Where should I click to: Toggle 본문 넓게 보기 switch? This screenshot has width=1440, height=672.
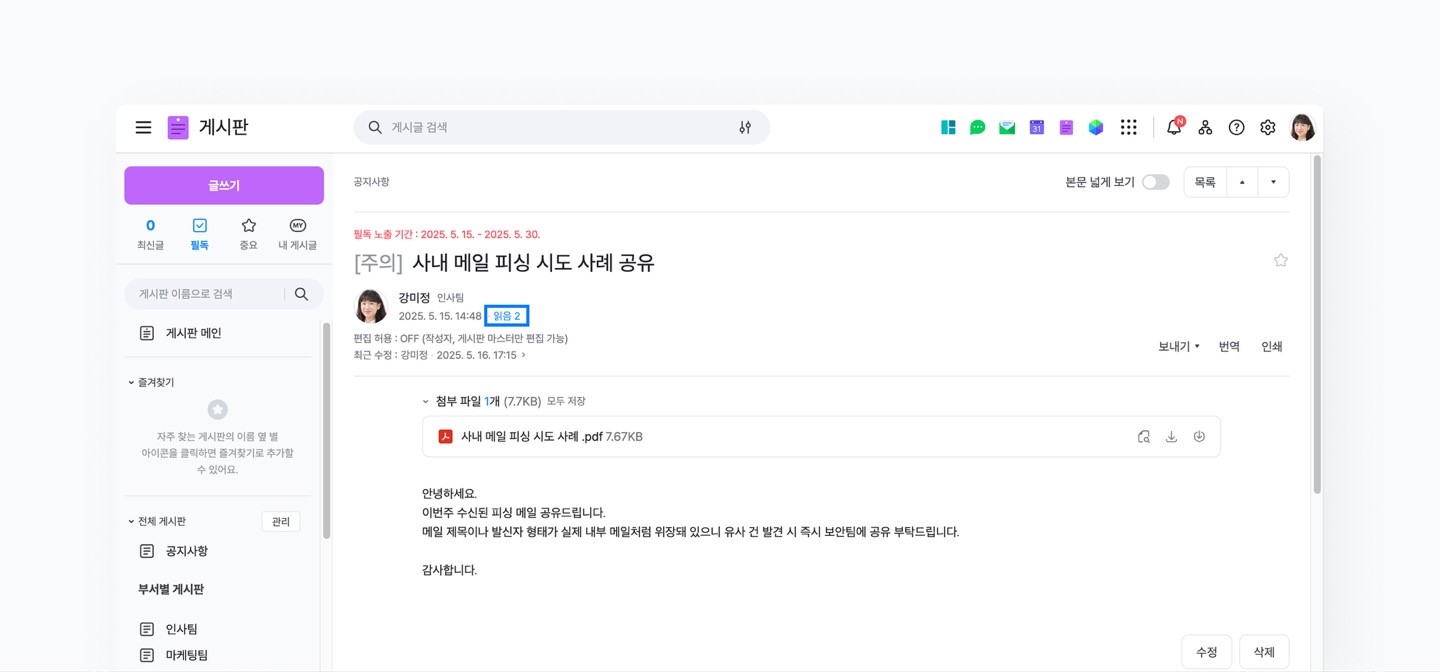[x=1155, y=182]
